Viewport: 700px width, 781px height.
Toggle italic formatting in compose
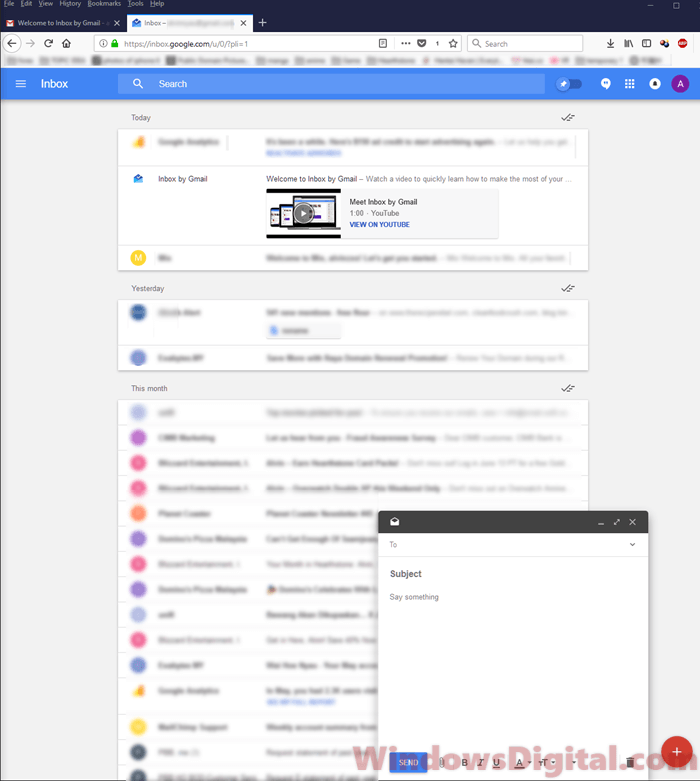click(x=480, y=763)
